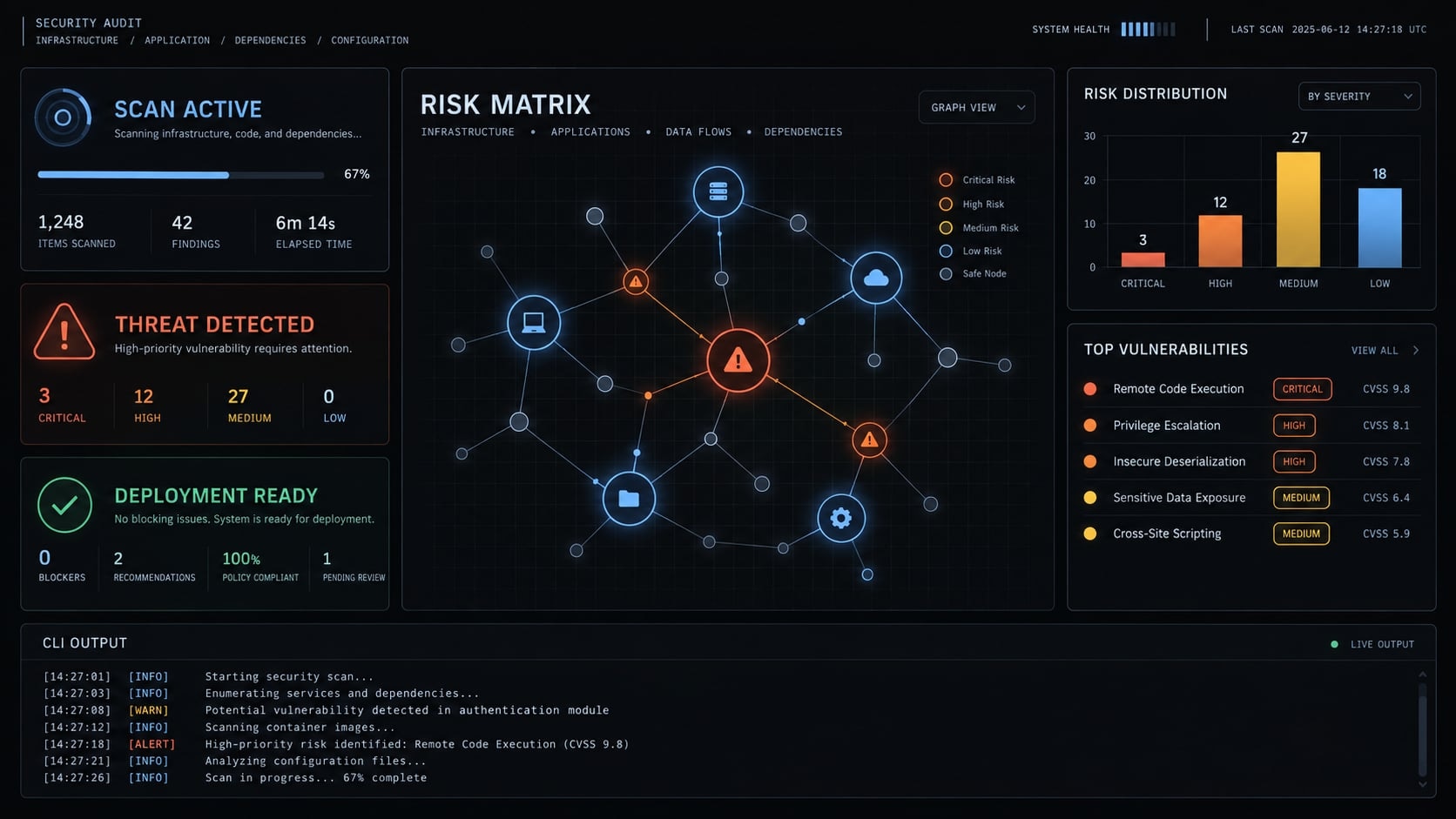
Task: Select the folder node in graph
Action: click(x=629, y=499)
